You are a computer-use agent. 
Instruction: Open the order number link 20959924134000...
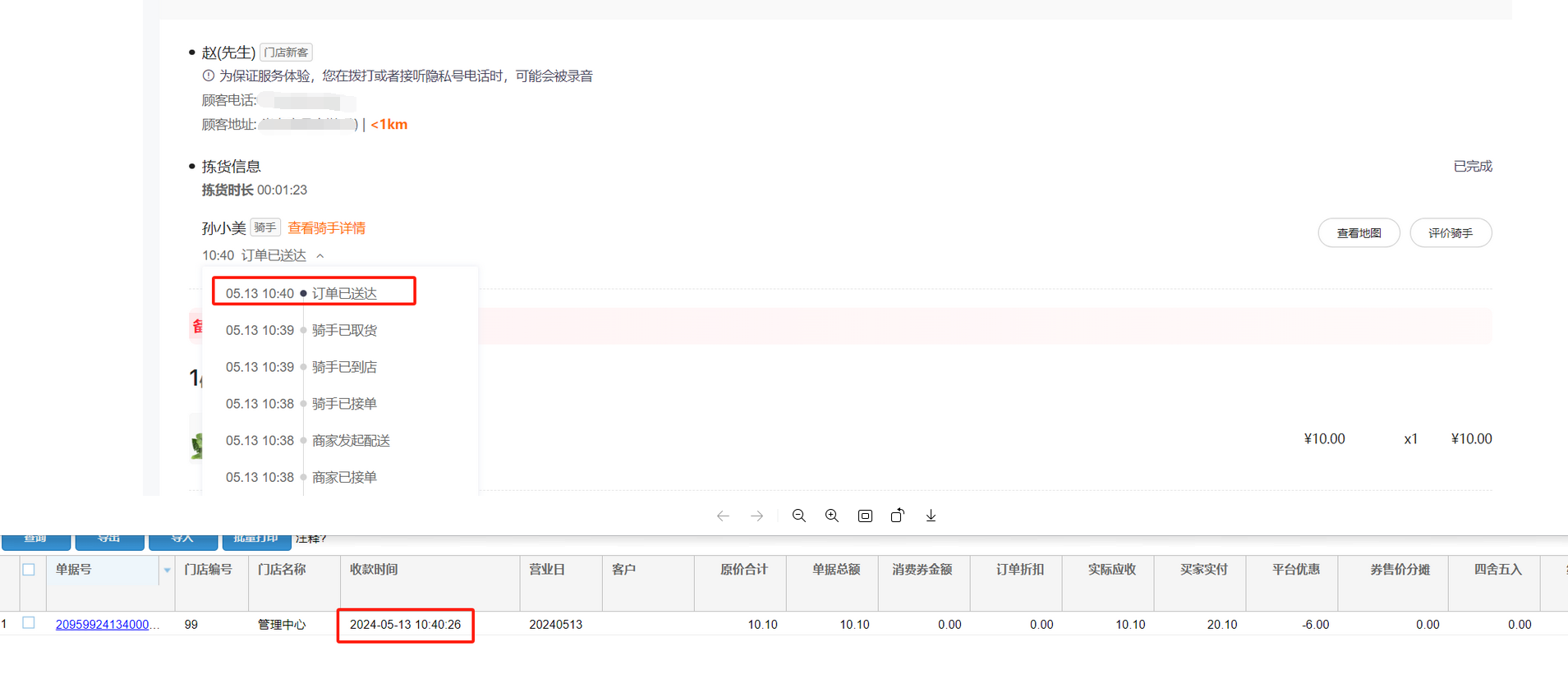point(108,625)
